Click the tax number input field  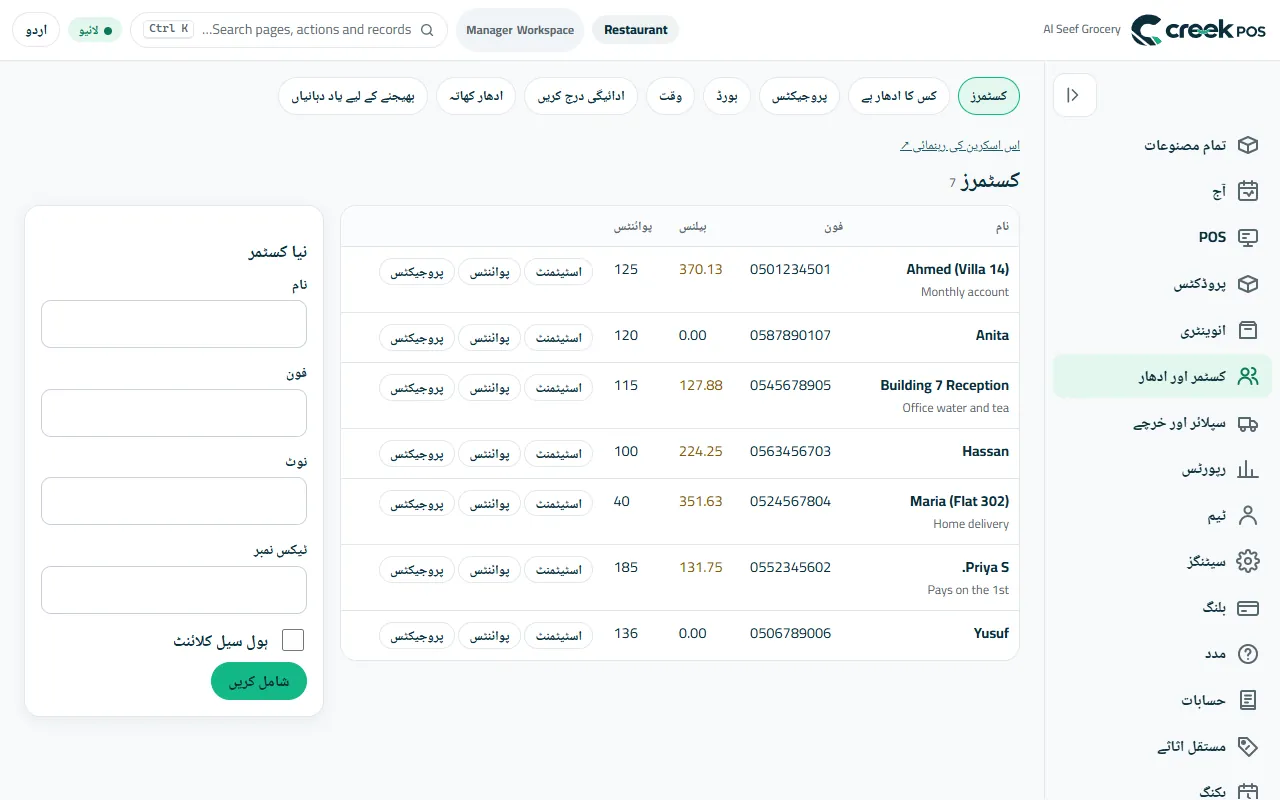point(174,590)
